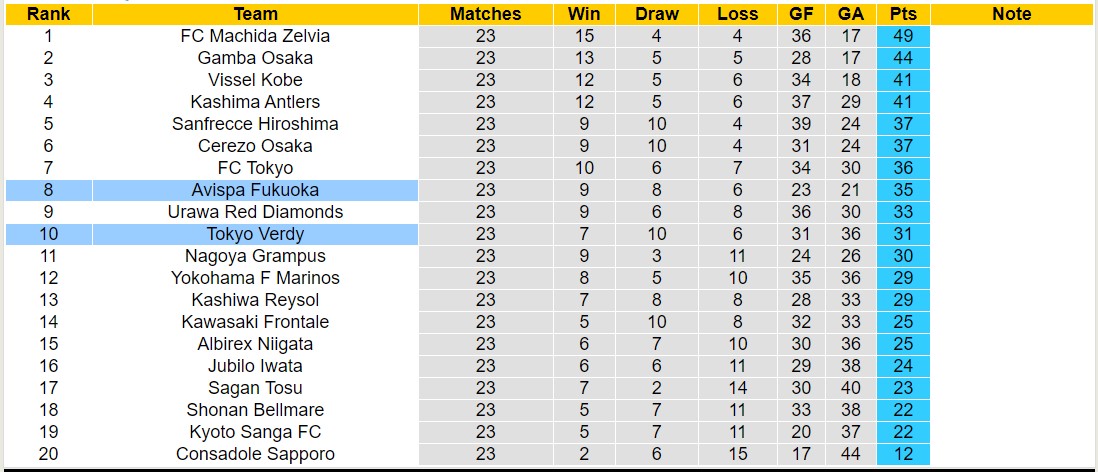
Task: Click Consadole Sapporo's 12 points cell
Action: pos(902,454)
